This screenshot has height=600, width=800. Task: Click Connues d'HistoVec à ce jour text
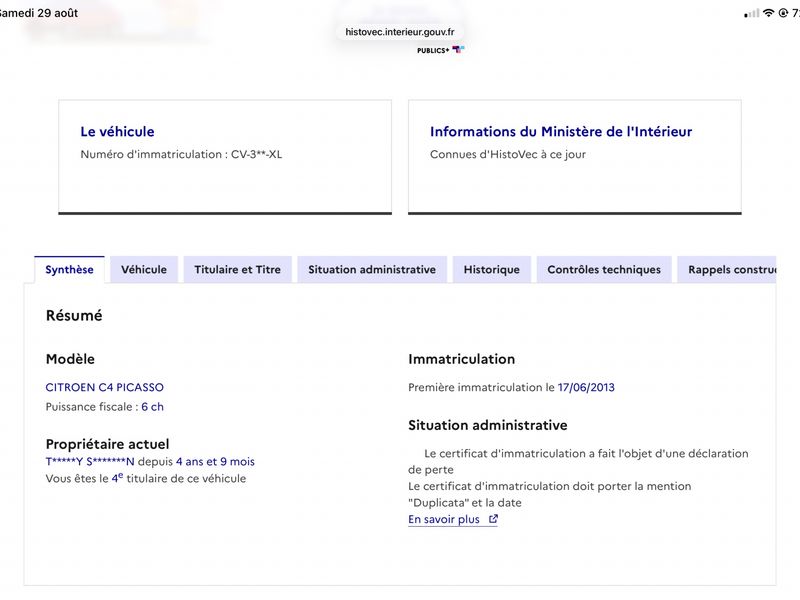[x=508, y=154]
